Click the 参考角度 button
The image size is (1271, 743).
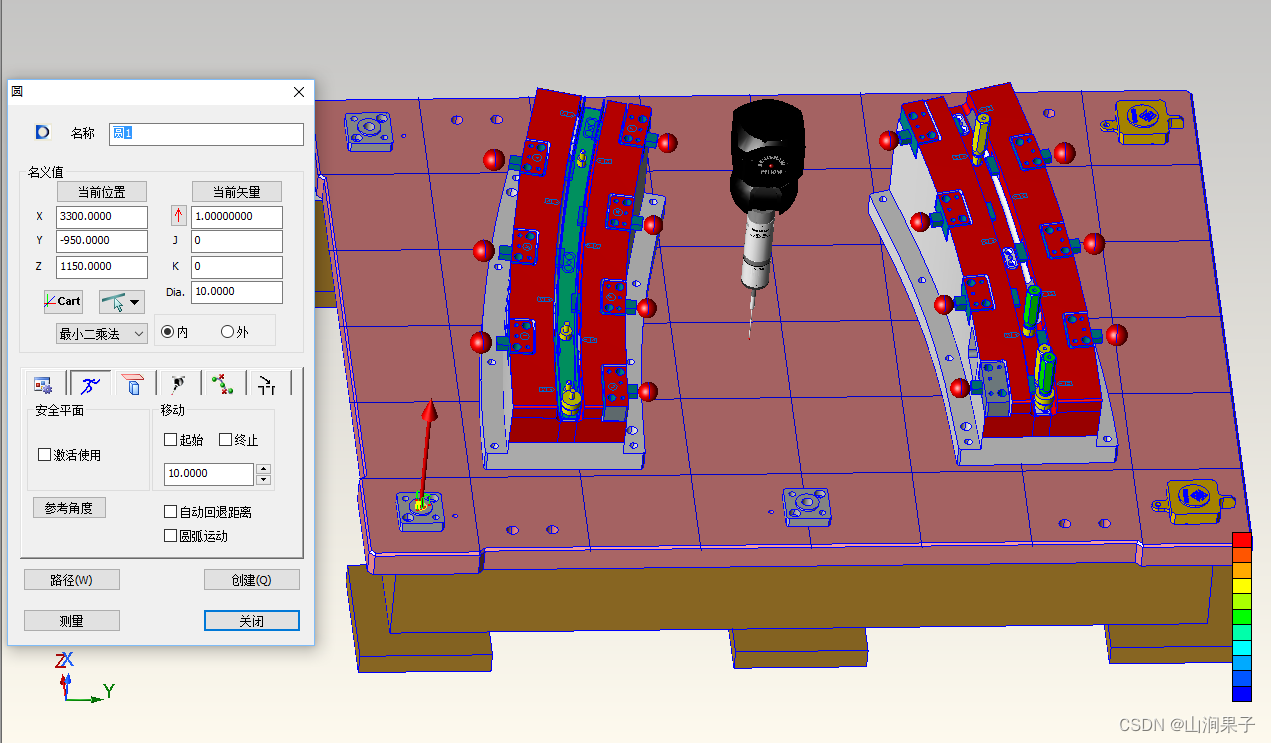[69, 508]
